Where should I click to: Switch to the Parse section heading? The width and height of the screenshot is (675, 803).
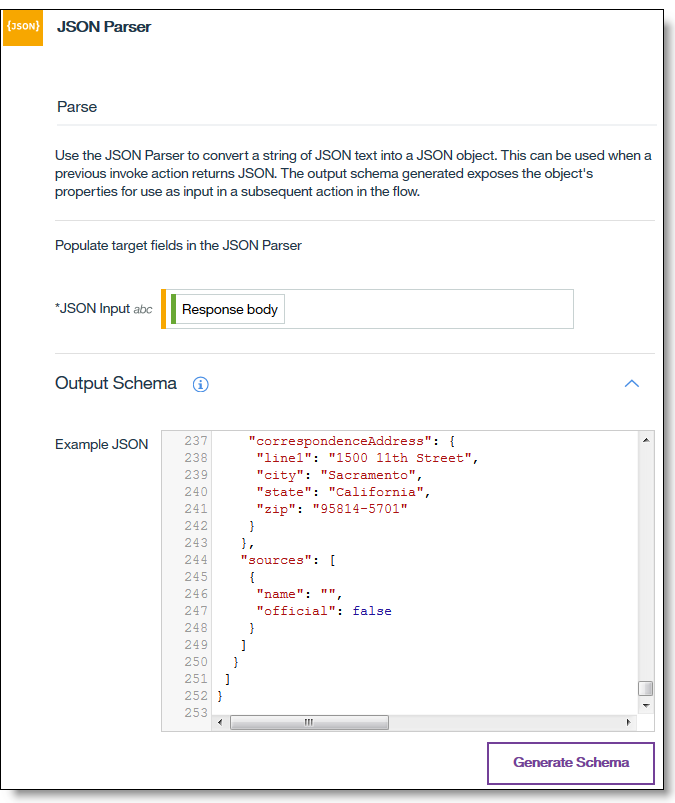tap(77, 107)
